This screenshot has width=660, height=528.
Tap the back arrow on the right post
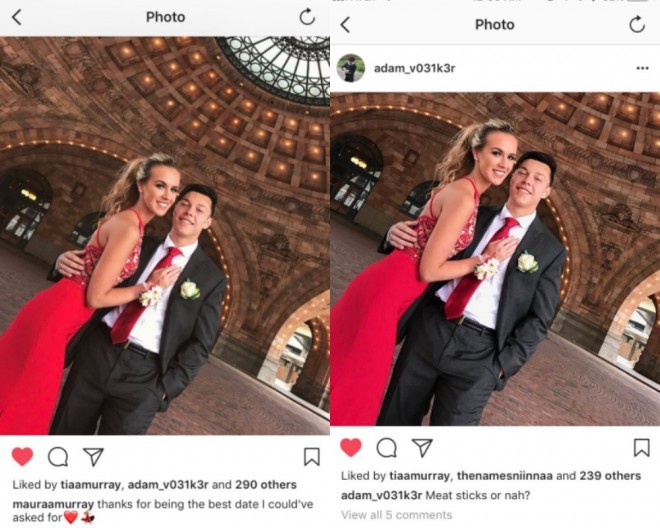pyautogui.click(x=345, y=25)
